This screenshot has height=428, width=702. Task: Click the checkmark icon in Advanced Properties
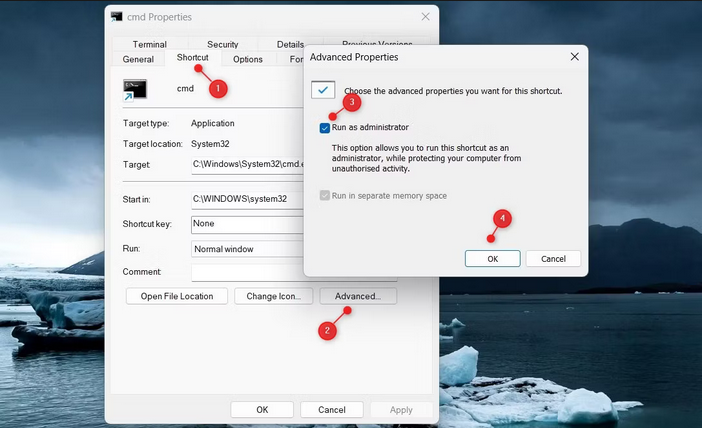click(x=323, y=90)
